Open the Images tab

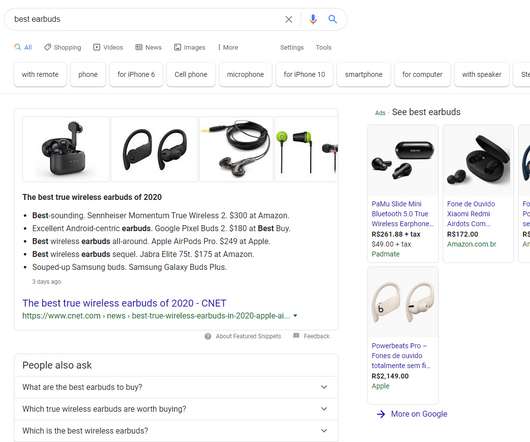190,47
